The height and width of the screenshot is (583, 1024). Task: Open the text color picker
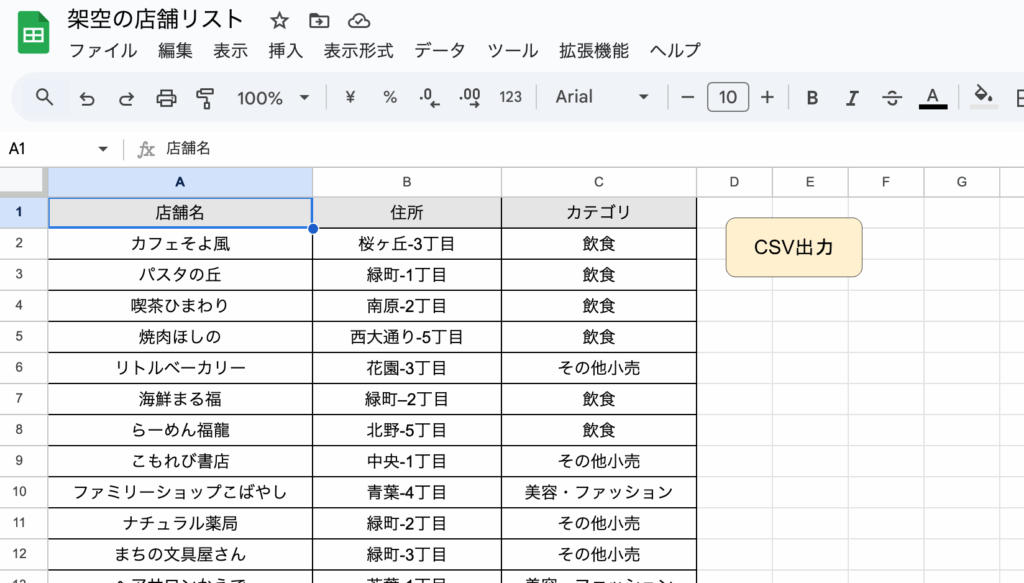[931, 97]
